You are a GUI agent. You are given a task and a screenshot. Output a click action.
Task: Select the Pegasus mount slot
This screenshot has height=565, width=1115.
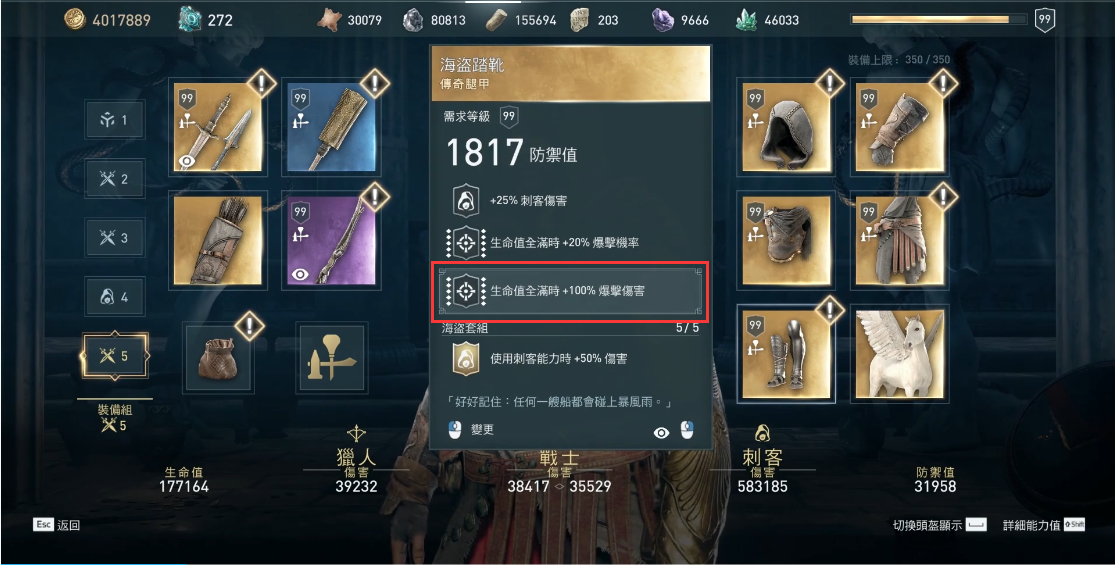click(900, 354)
